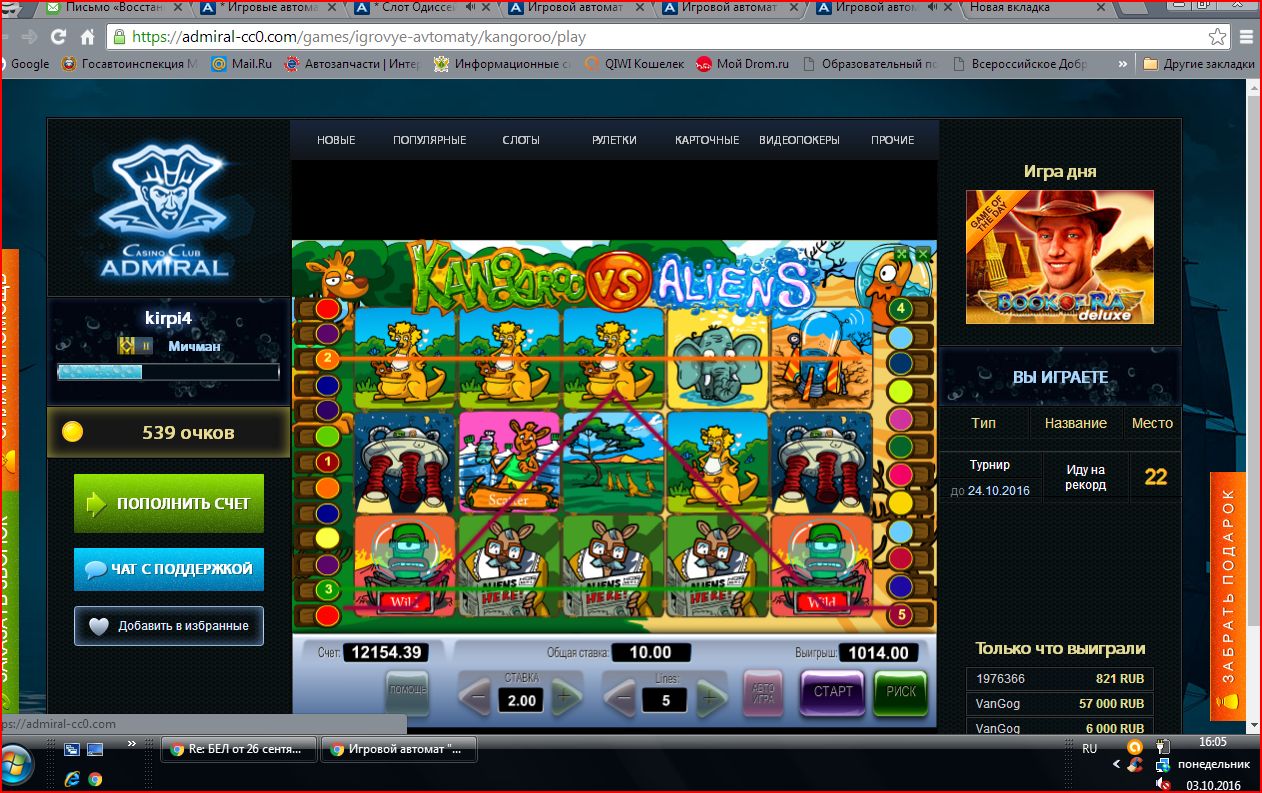This screenshot has width=1262, height=793.
Task: Click the address bar URL
Action: click(x=359, y=37)
